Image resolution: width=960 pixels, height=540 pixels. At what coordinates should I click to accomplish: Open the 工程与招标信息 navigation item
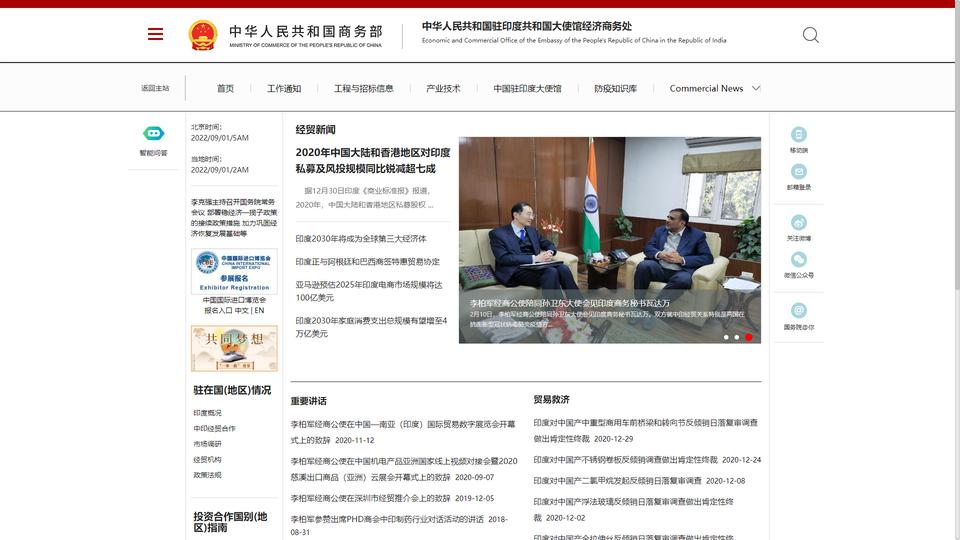pos(364,88)
